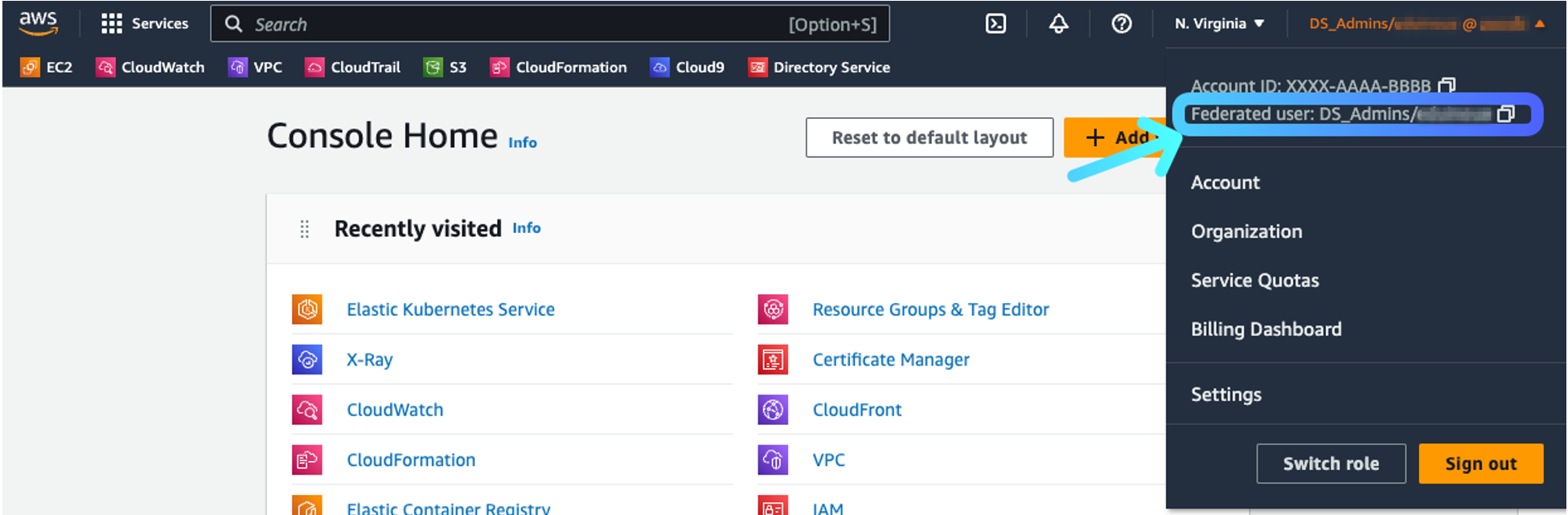Screen dimensions: 1568x515
Task: Open Resource Groups & Tag Editor link
Action: (930, 309)
